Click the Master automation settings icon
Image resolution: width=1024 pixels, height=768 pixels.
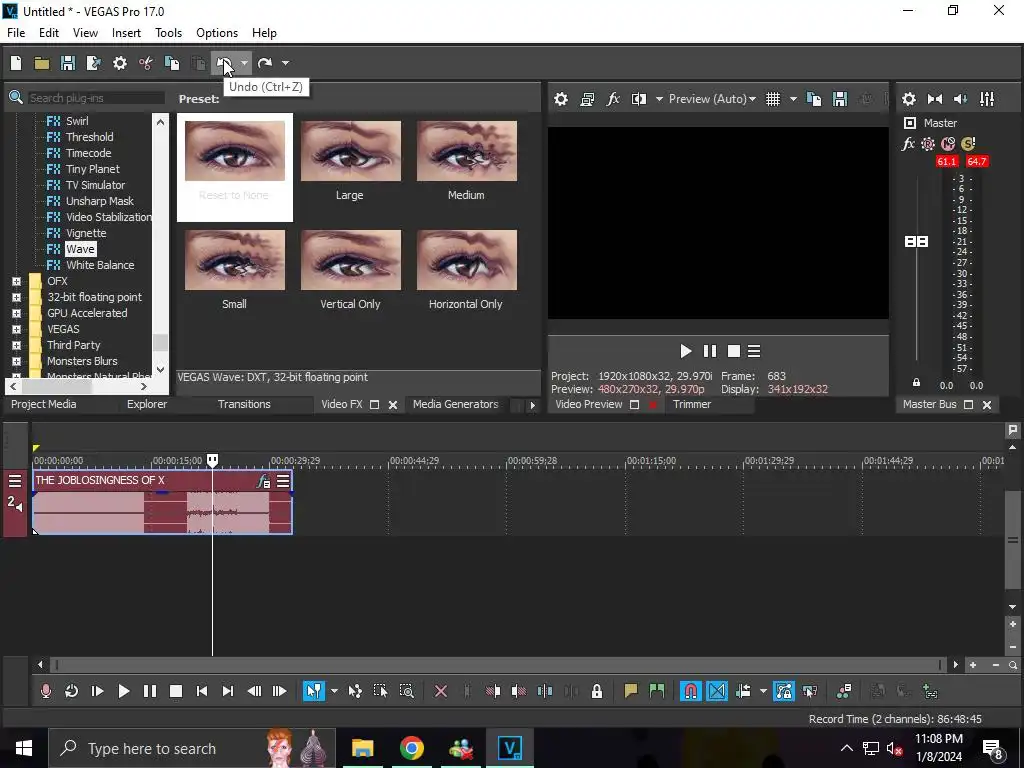click(x=927, y=144)
